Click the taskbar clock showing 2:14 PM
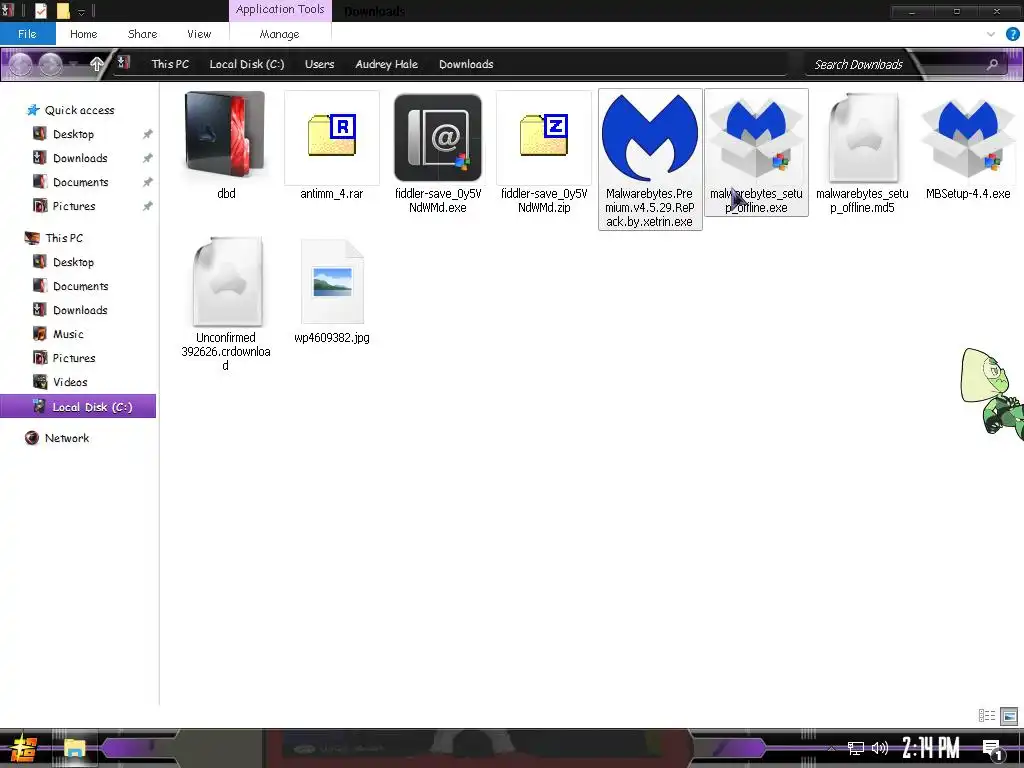Image resolution: width=1024 pixels, height=768 pixels. pos(931,748)
